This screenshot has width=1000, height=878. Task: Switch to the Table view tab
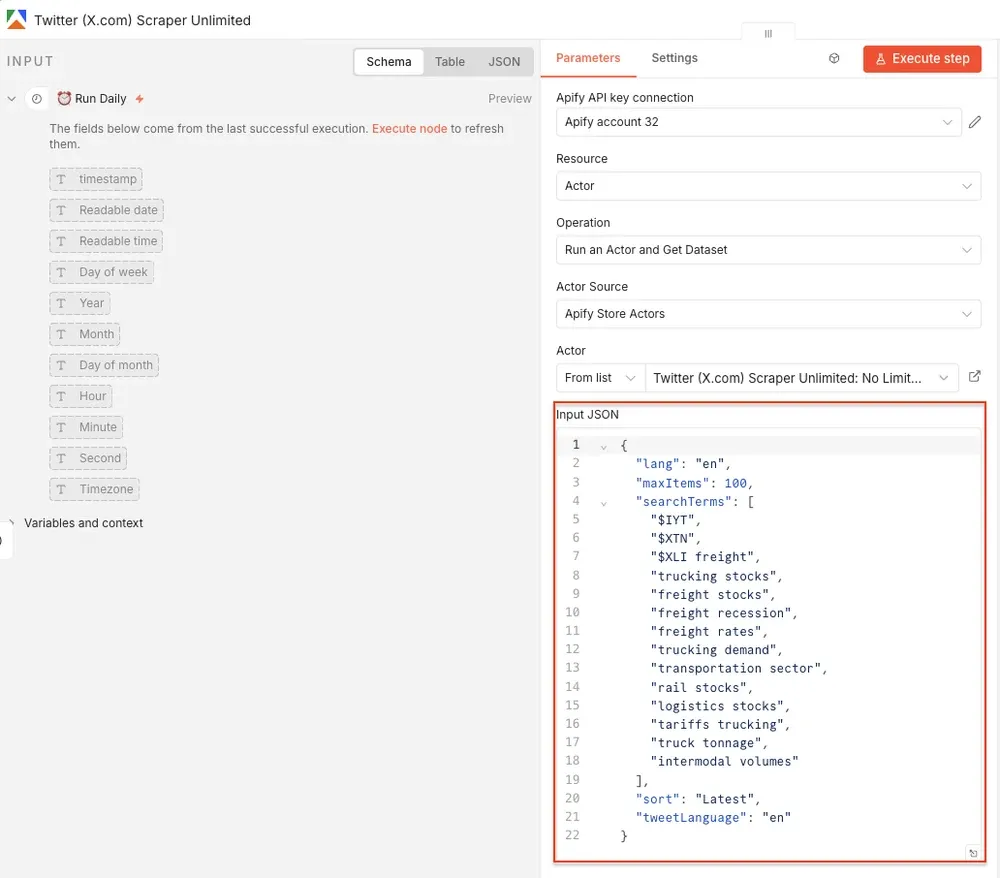point(450,62)
